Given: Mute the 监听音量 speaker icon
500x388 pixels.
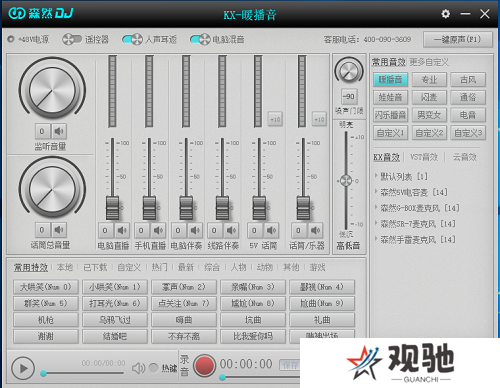Looking at the screenshot, I should click(59, 131).
